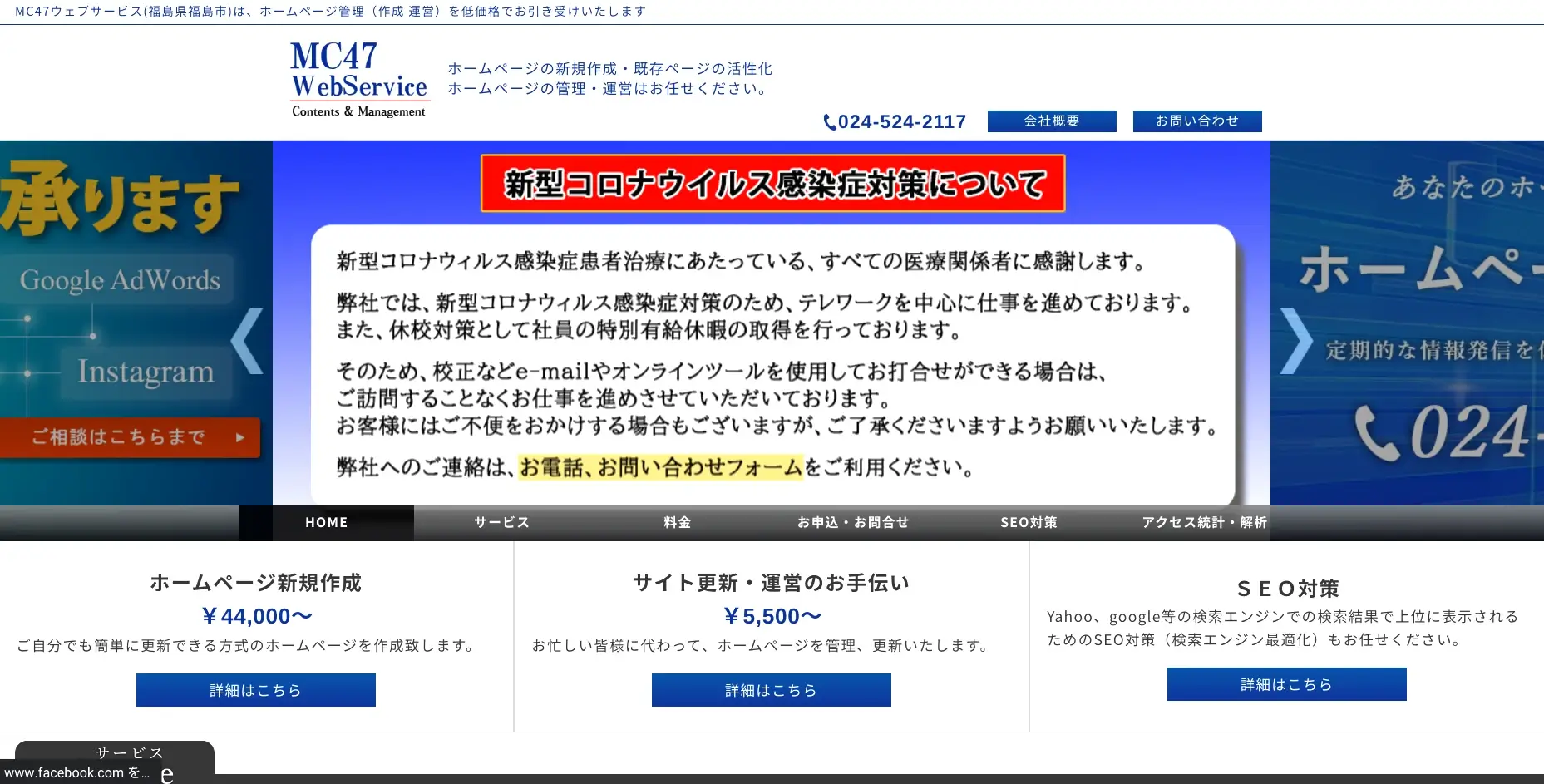Click the 会社概要 button
The image size is (1544, 784).
1051,121
